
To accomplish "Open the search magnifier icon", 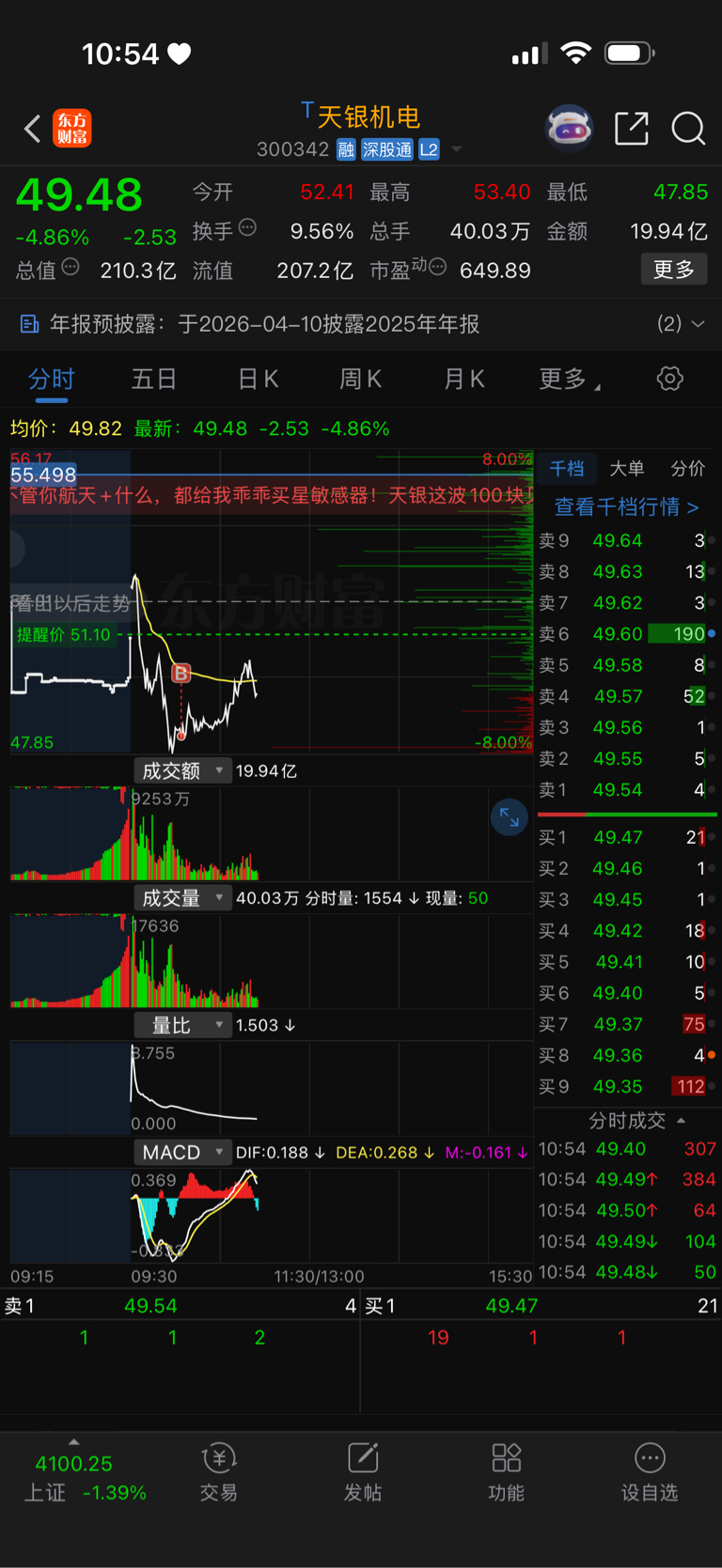I will coord(688,128).
